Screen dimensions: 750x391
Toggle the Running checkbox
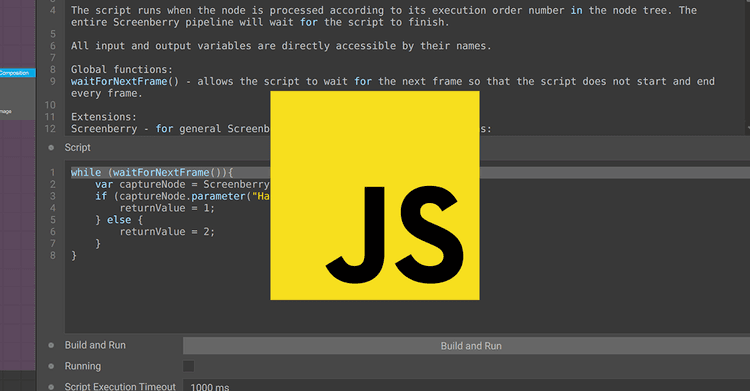point(188,366)
